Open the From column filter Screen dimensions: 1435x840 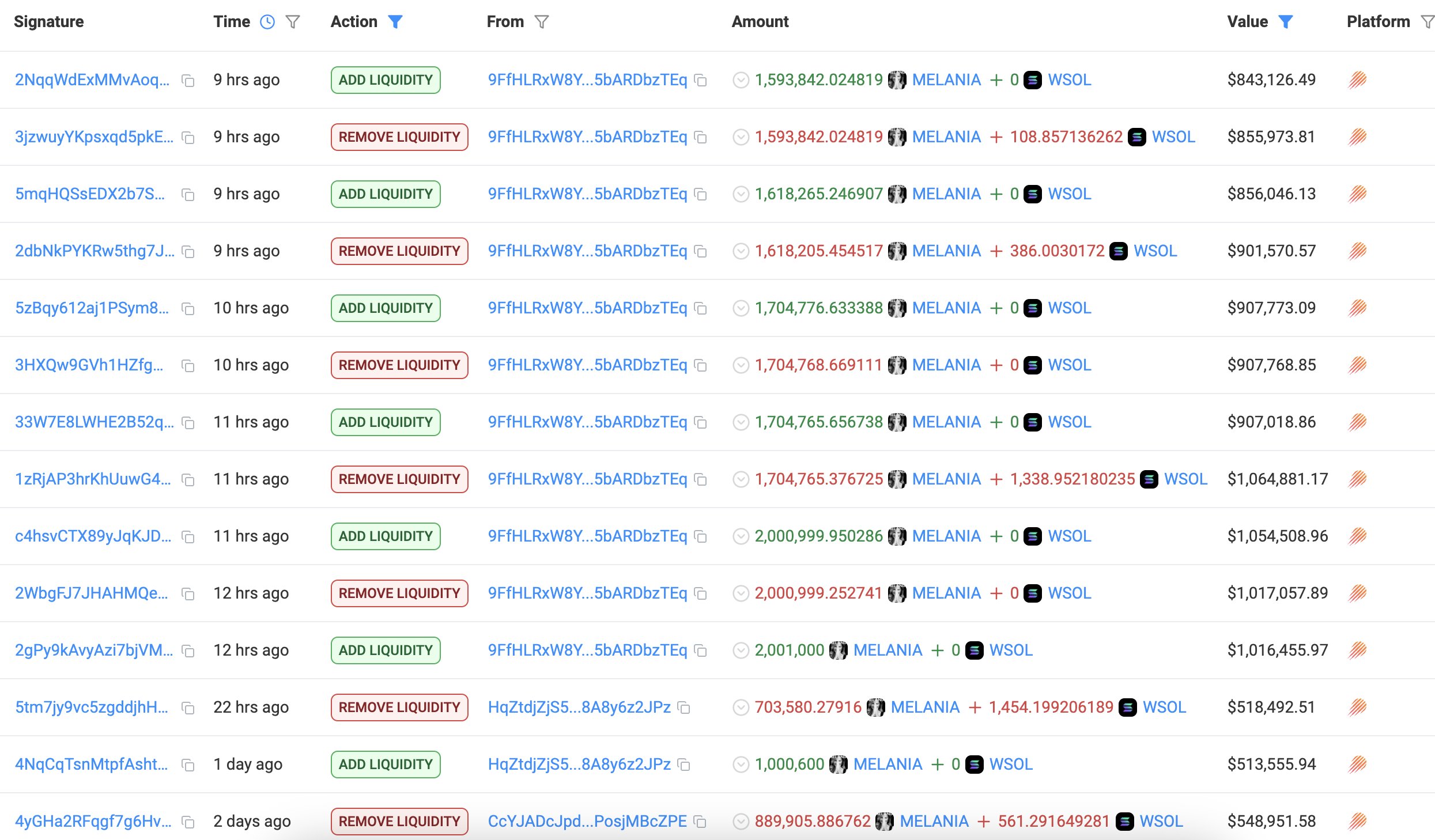click(542, 21)
